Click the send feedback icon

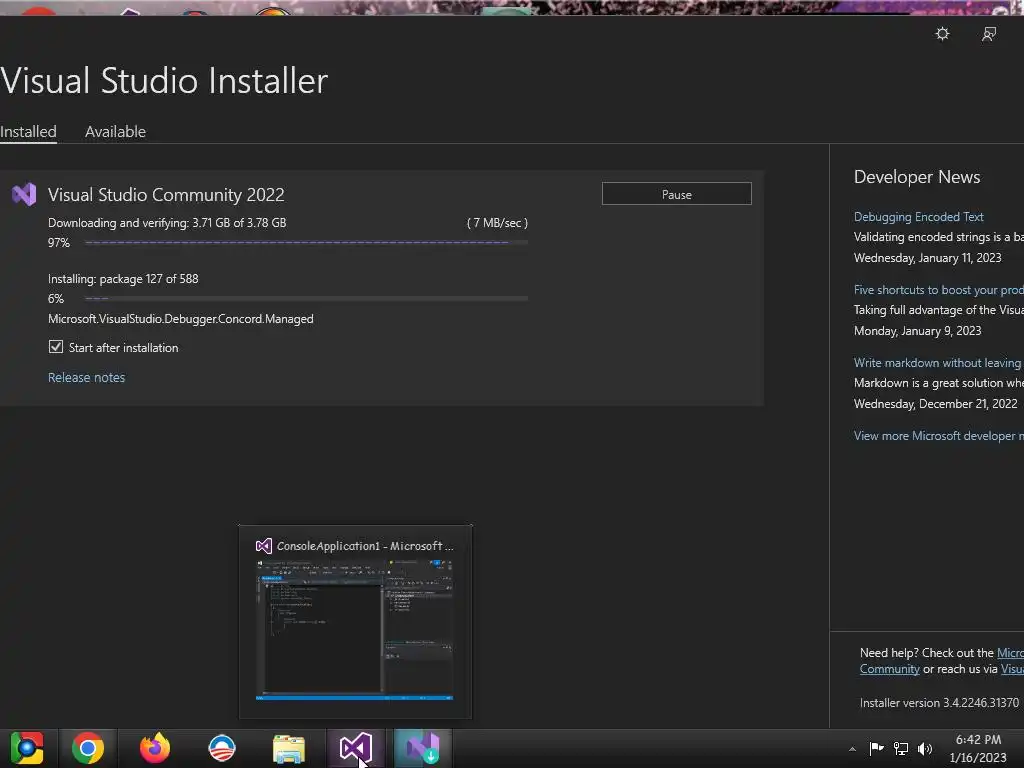click(989, 34)
